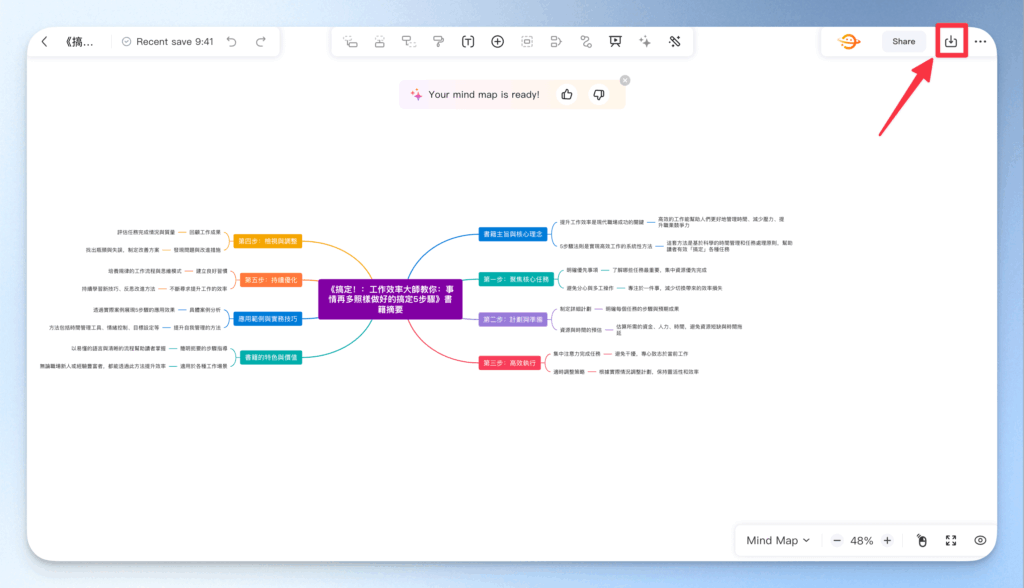This screenshot has width=1024, height=588.
Task: Decrease zoom with the minus control
Action: click(836, 540)
